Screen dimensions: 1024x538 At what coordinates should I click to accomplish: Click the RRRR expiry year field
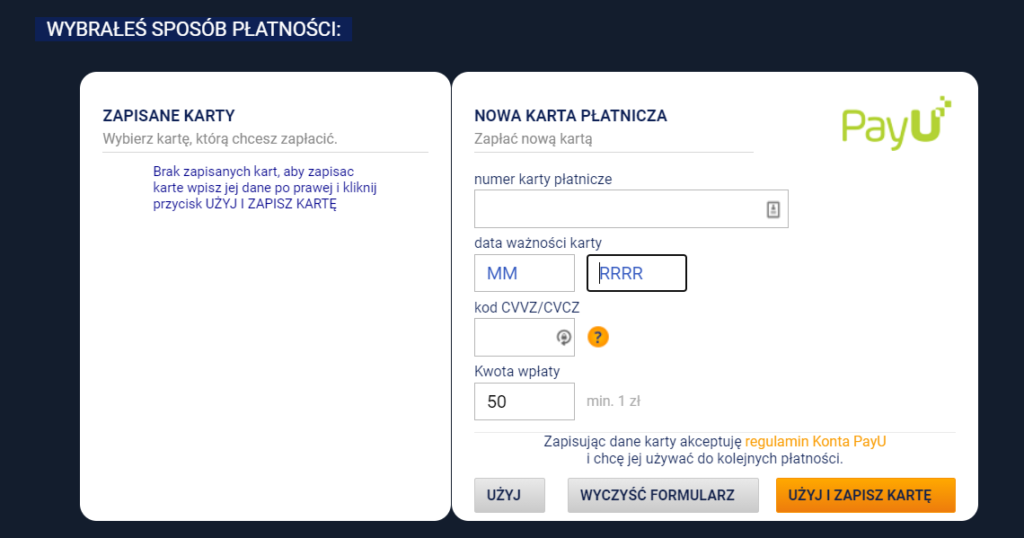pyautogui.click(x=637, y=273)
